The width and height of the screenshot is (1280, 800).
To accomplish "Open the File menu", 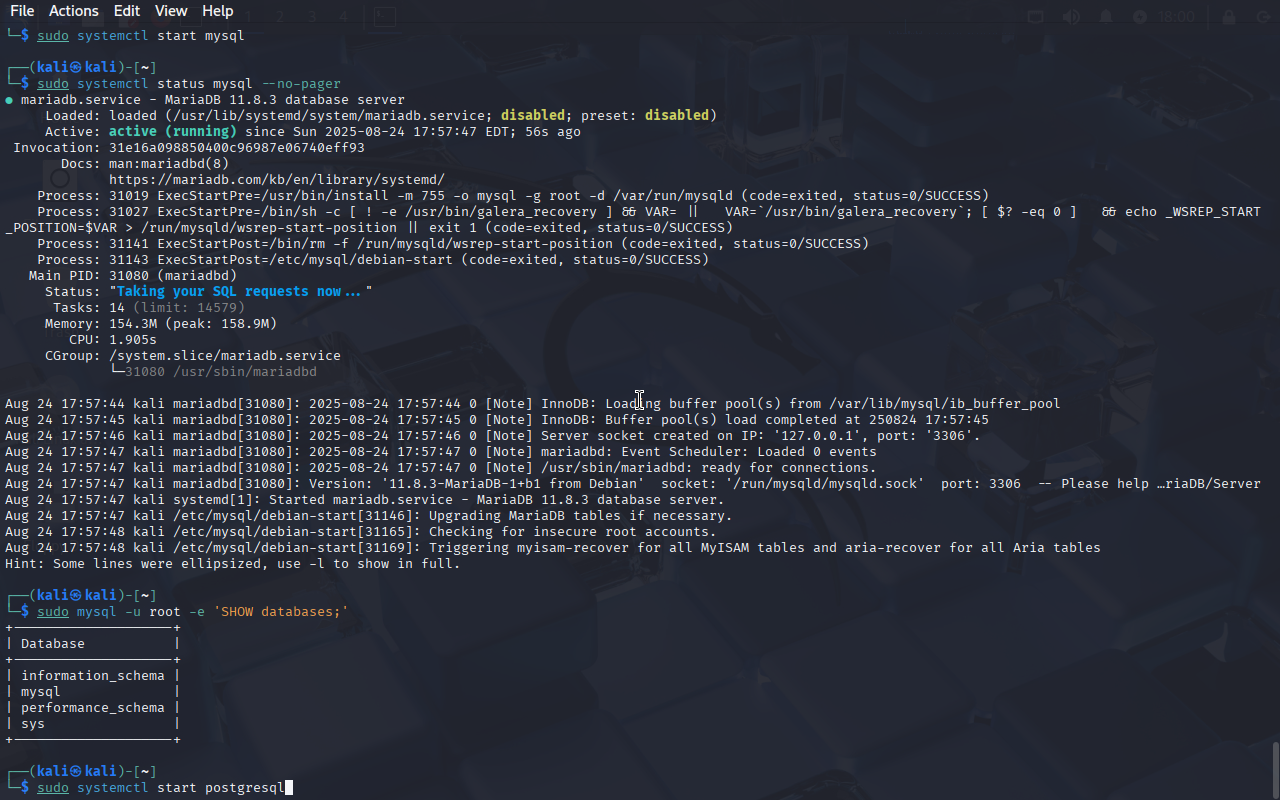I will pyautogui.click(x=22, y=11).
